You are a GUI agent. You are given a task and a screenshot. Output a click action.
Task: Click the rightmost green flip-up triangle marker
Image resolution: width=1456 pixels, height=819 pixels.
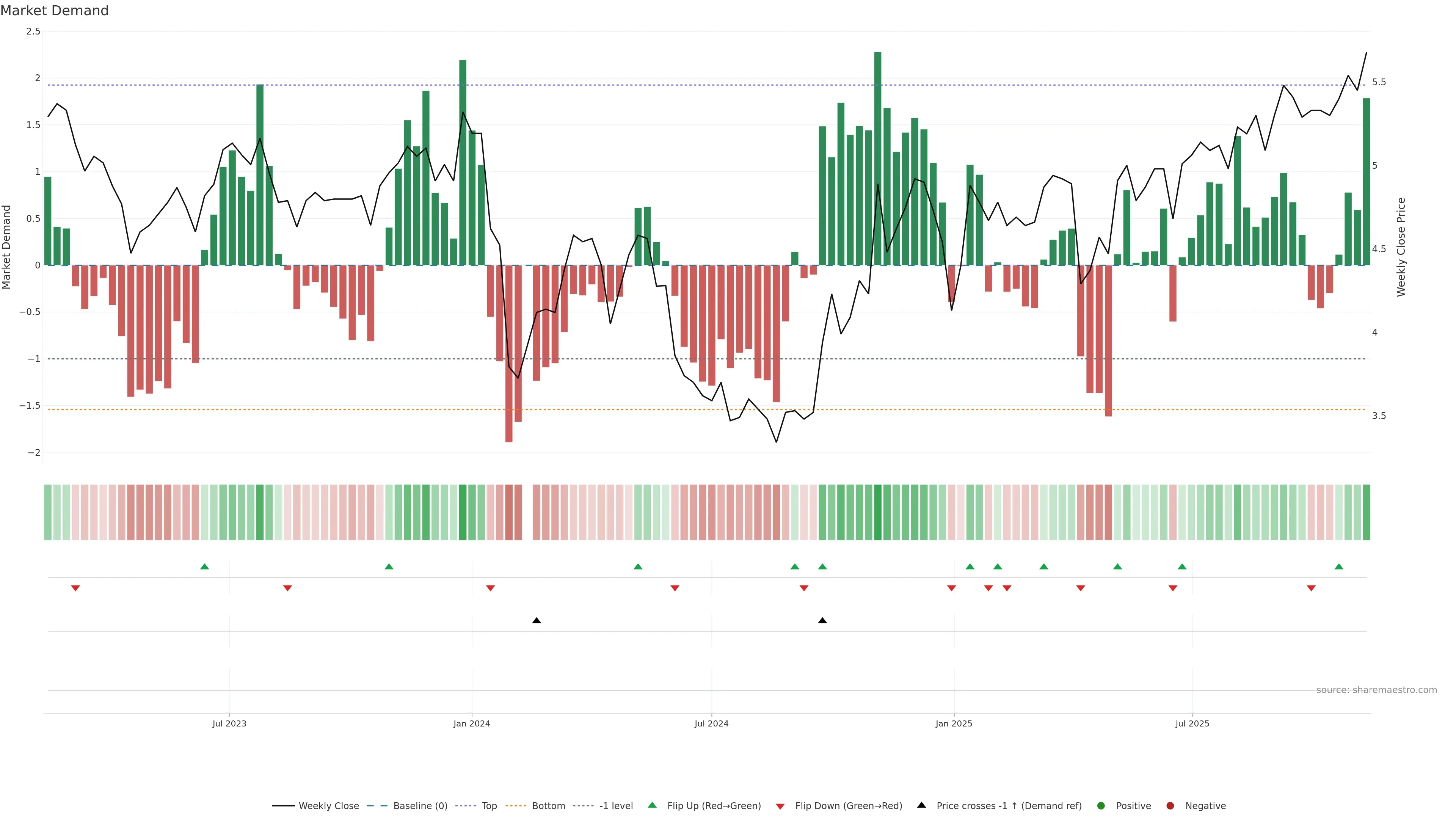[x=1338, y=566]
